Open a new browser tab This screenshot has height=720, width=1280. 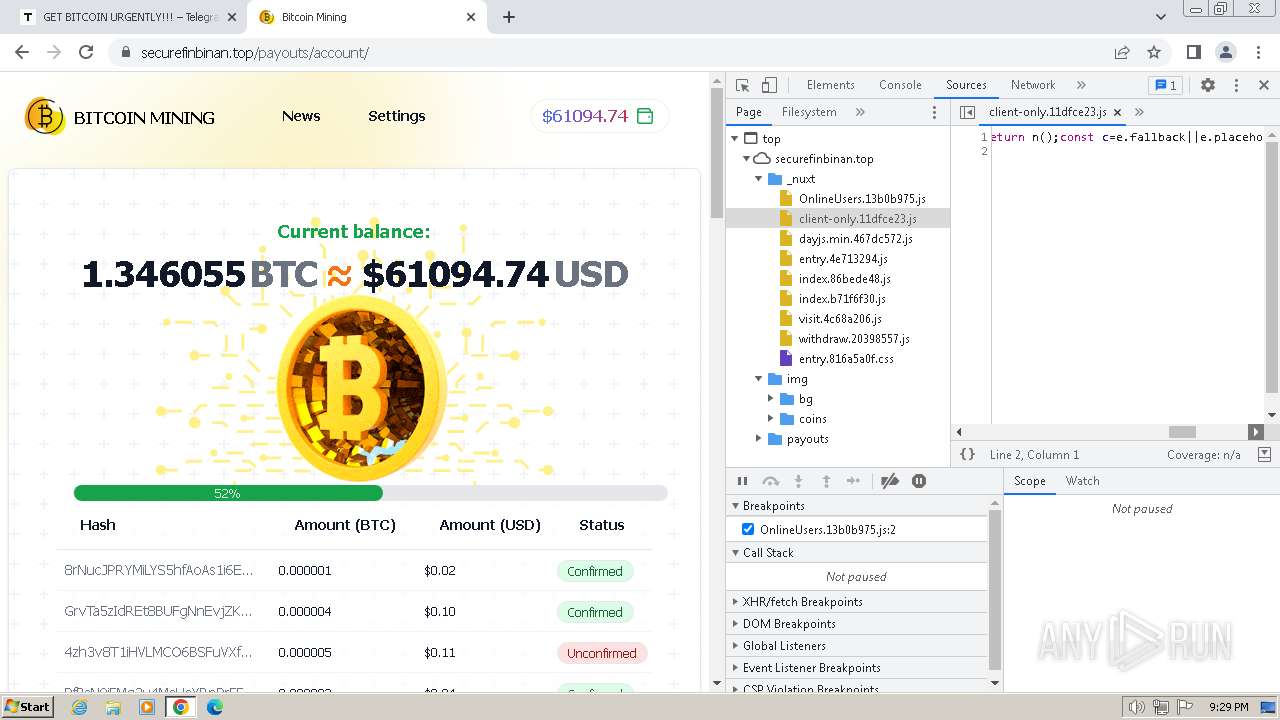coord(509,17)
